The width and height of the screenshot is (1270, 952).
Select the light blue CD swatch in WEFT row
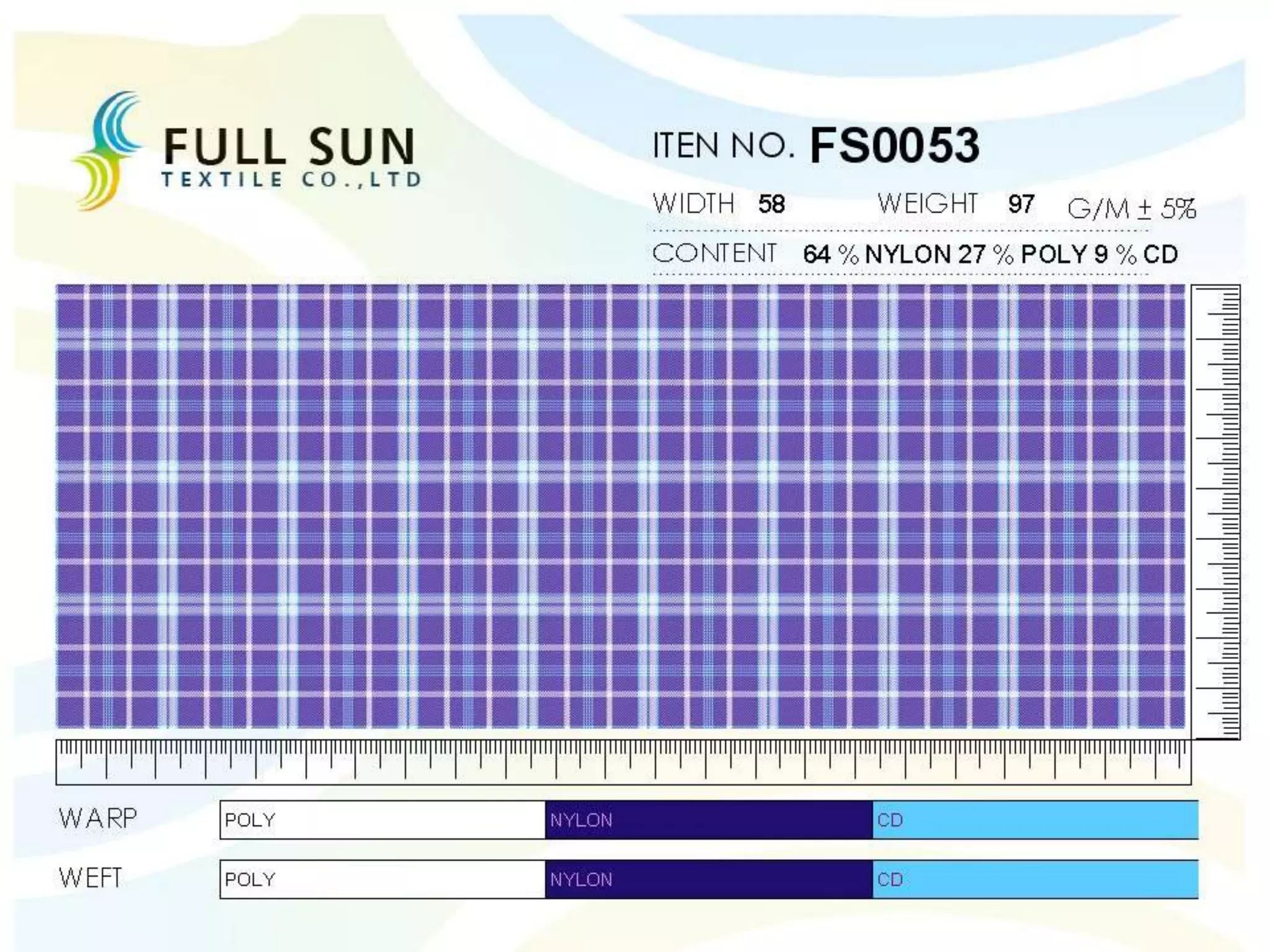tap(1035, 879)
